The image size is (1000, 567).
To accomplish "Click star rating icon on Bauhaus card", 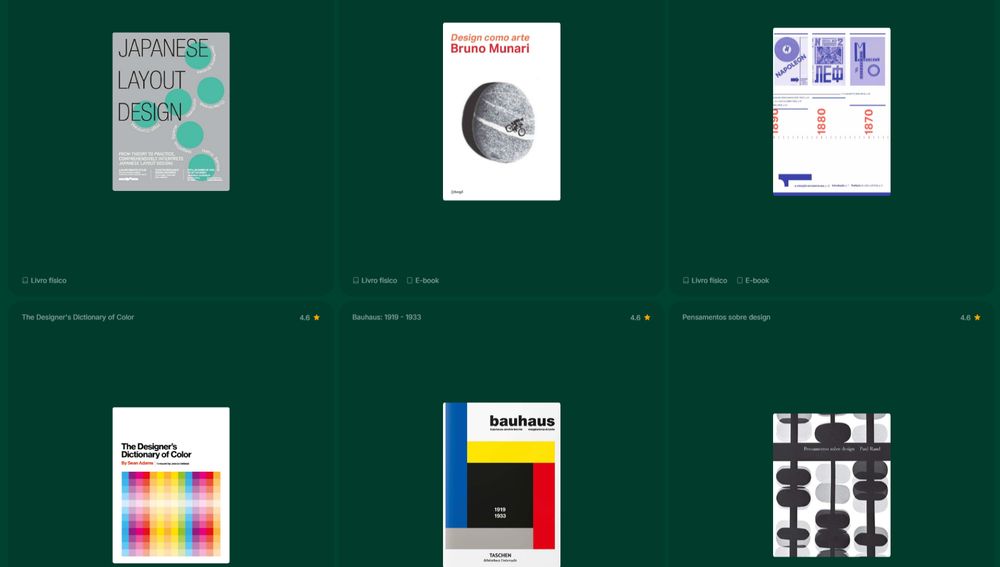I will (x=647, y=317).
